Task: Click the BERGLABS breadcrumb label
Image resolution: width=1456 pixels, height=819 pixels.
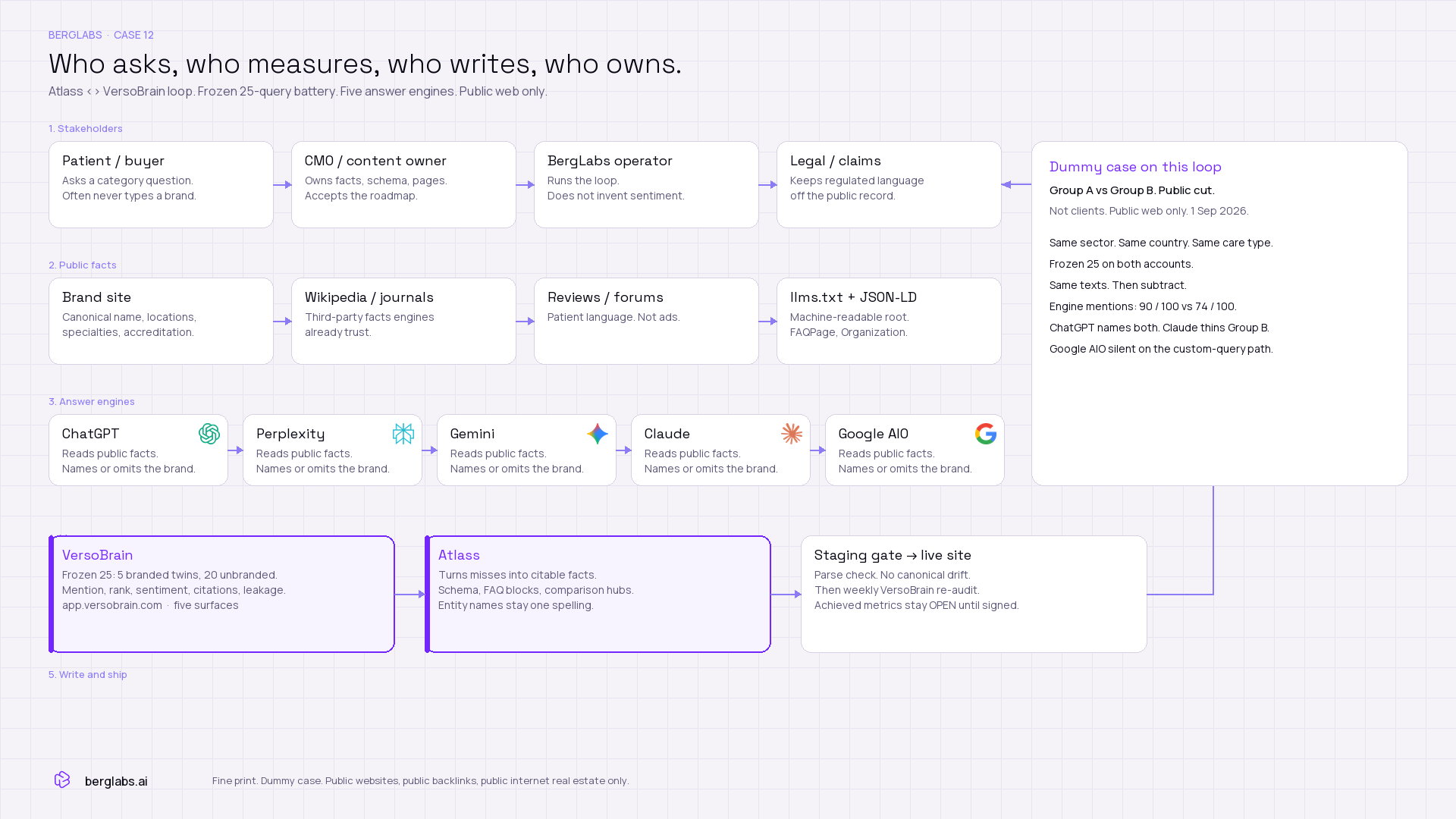Action: tap(75, 35)
